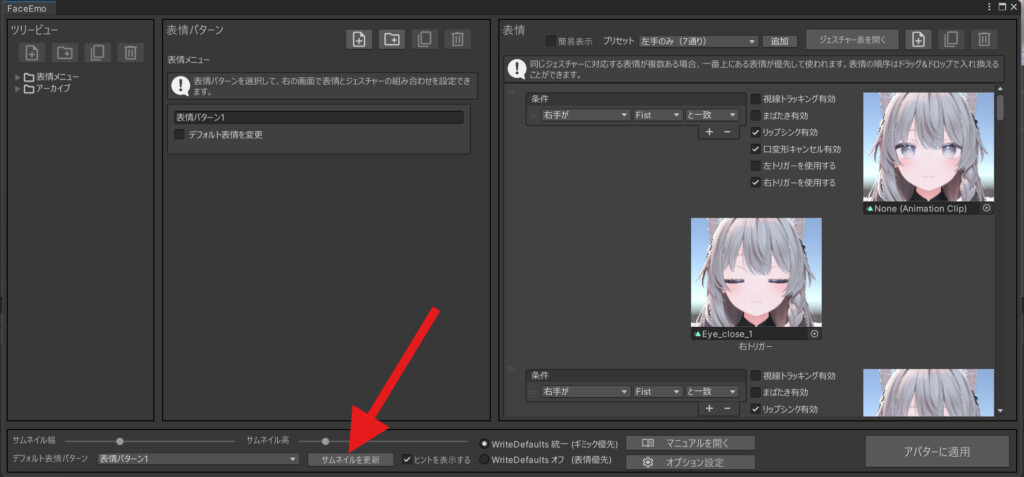Add a new item in the Tree View panel
This screenshot has height=477, width=1024.
click(x=32, y=52)
